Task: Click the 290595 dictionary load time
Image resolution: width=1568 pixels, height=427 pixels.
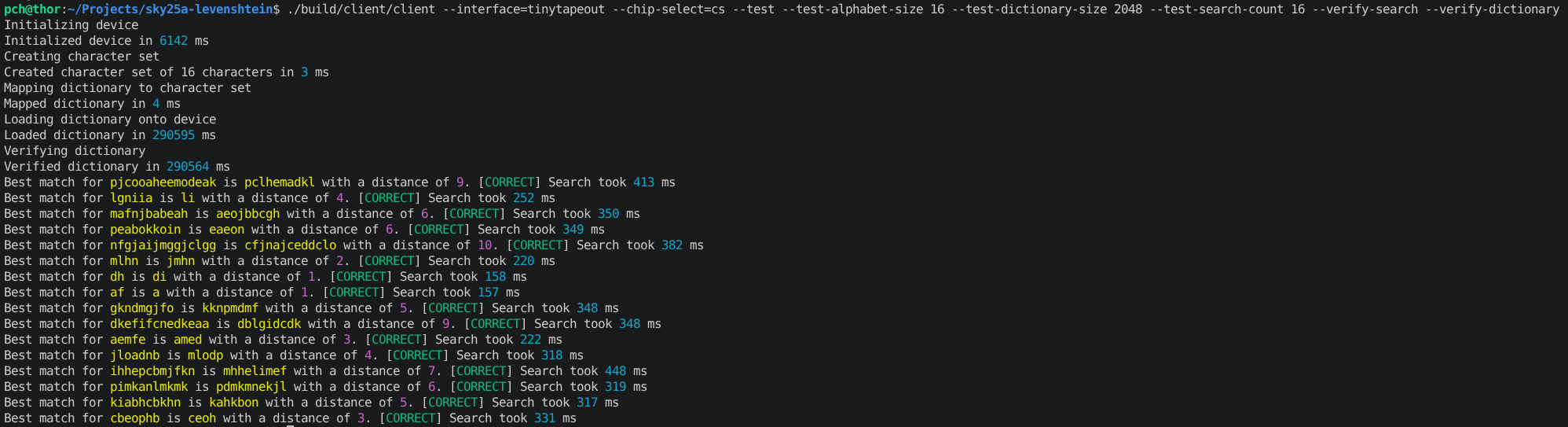Action: [x=174, y=135]
